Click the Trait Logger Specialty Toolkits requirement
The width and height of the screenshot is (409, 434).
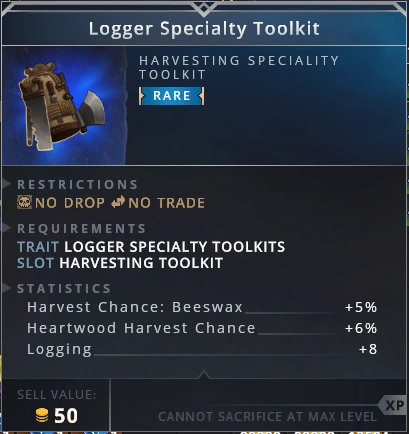coord(151,247)
